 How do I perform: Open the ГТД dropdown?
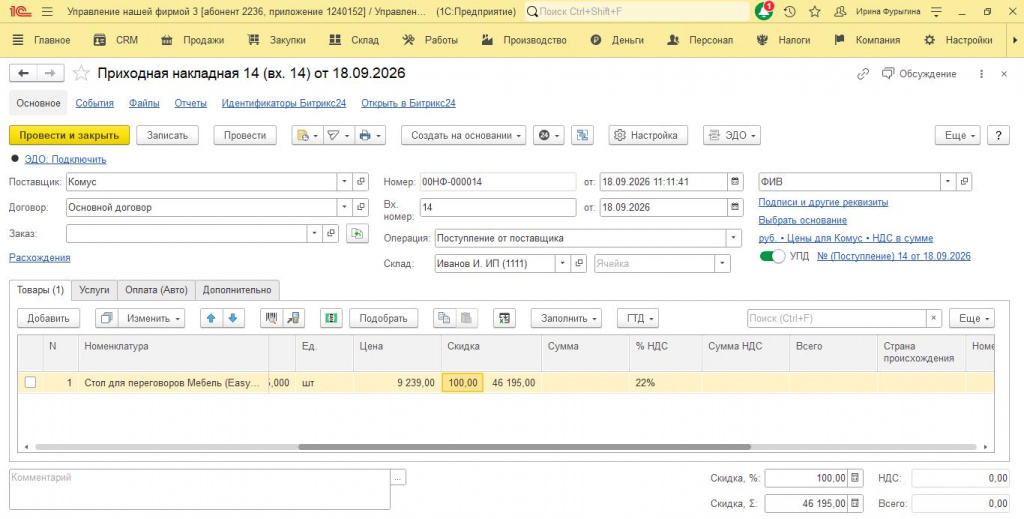638,318
